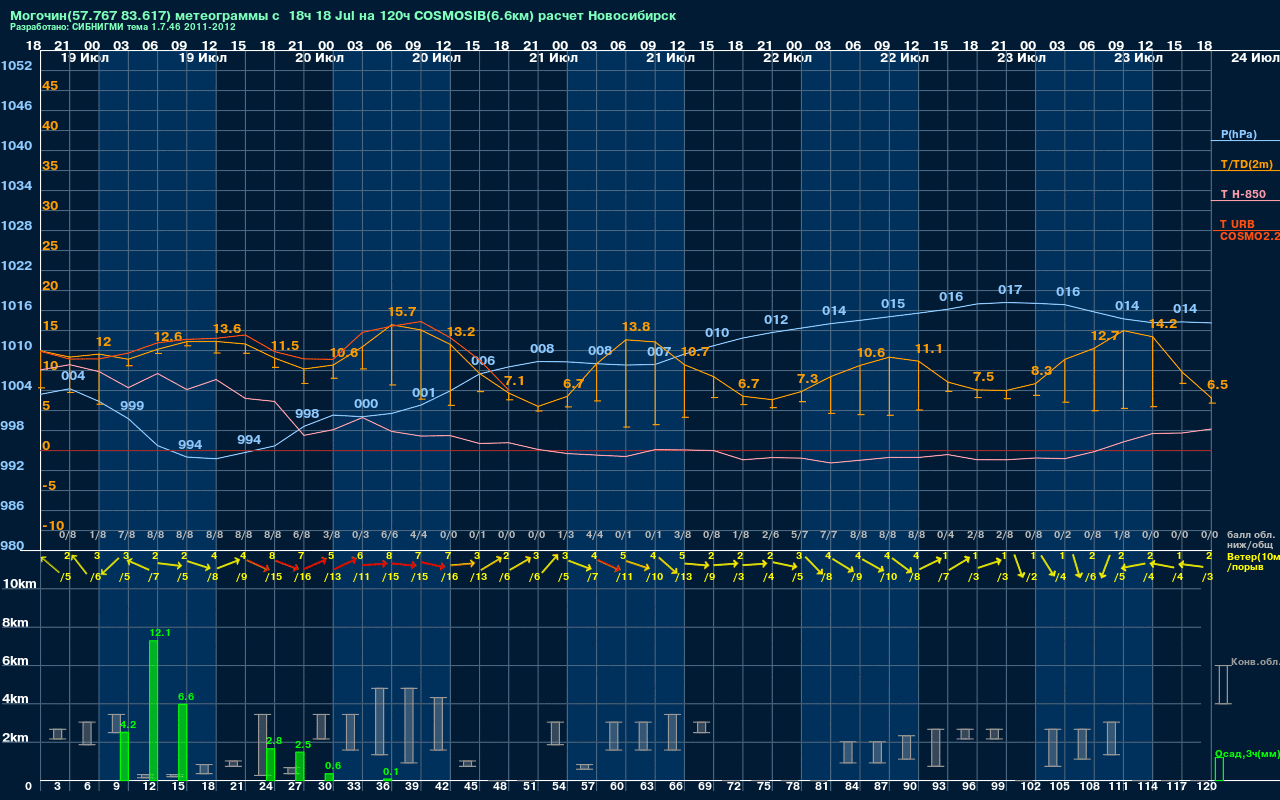
Task: Click the temperature value '10.7'
Action: pyautogui.click(x=695, y=352)
